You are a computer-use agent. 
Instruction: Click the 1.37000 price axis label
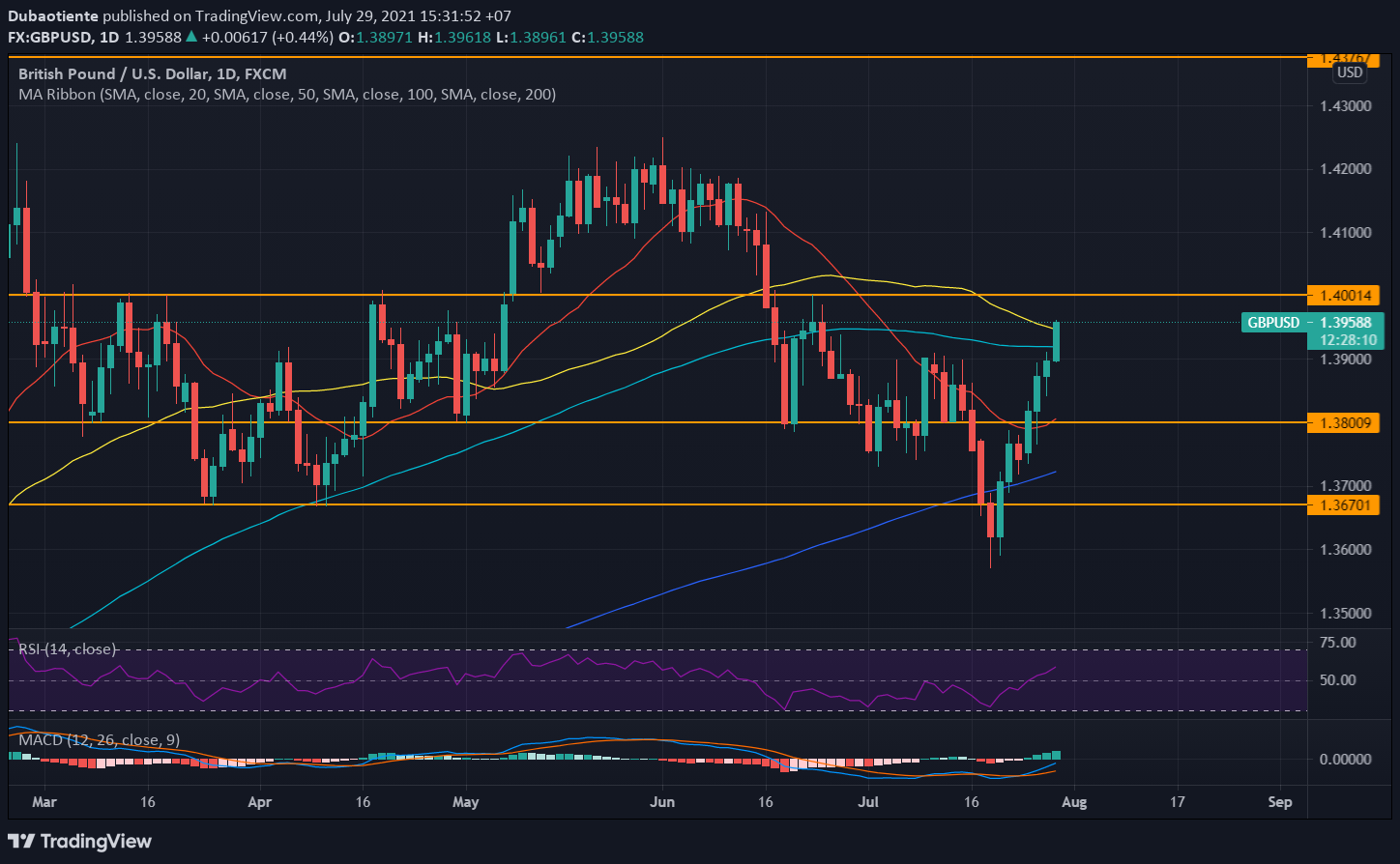(x=1345, y=486)
